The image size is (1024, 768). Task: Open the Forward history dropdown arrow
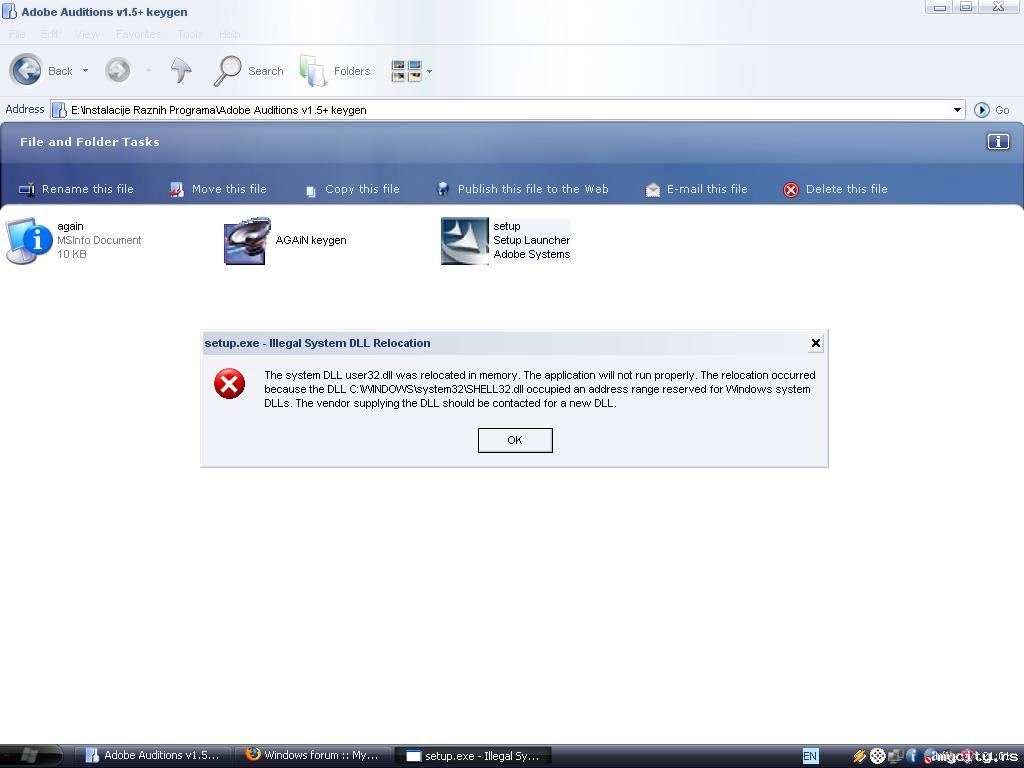[148, 71]
